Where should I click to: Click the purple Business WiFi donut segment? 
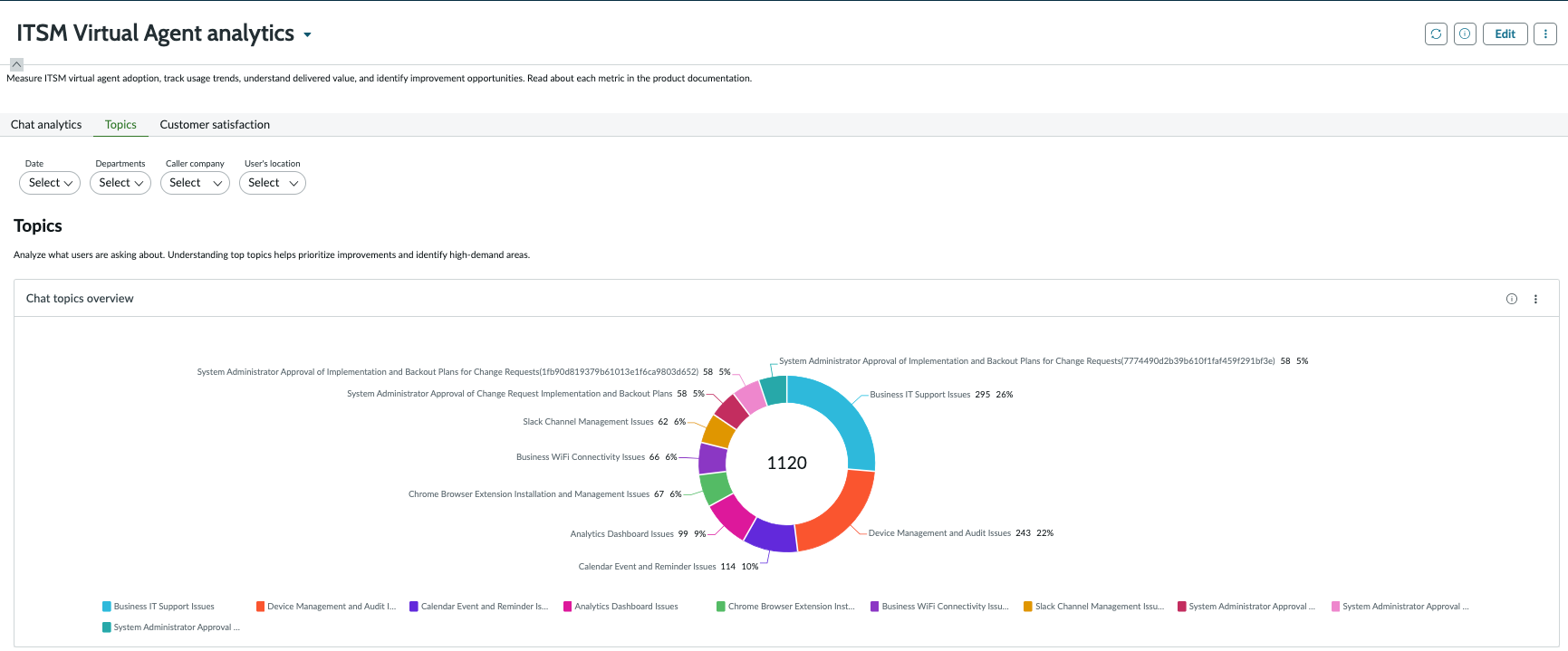712,459
